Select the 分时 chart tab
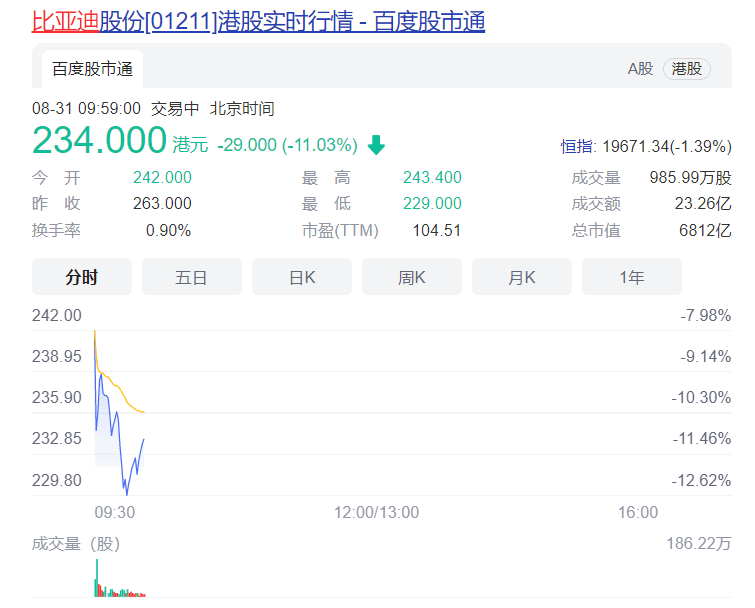 click(x=82, y=277)
